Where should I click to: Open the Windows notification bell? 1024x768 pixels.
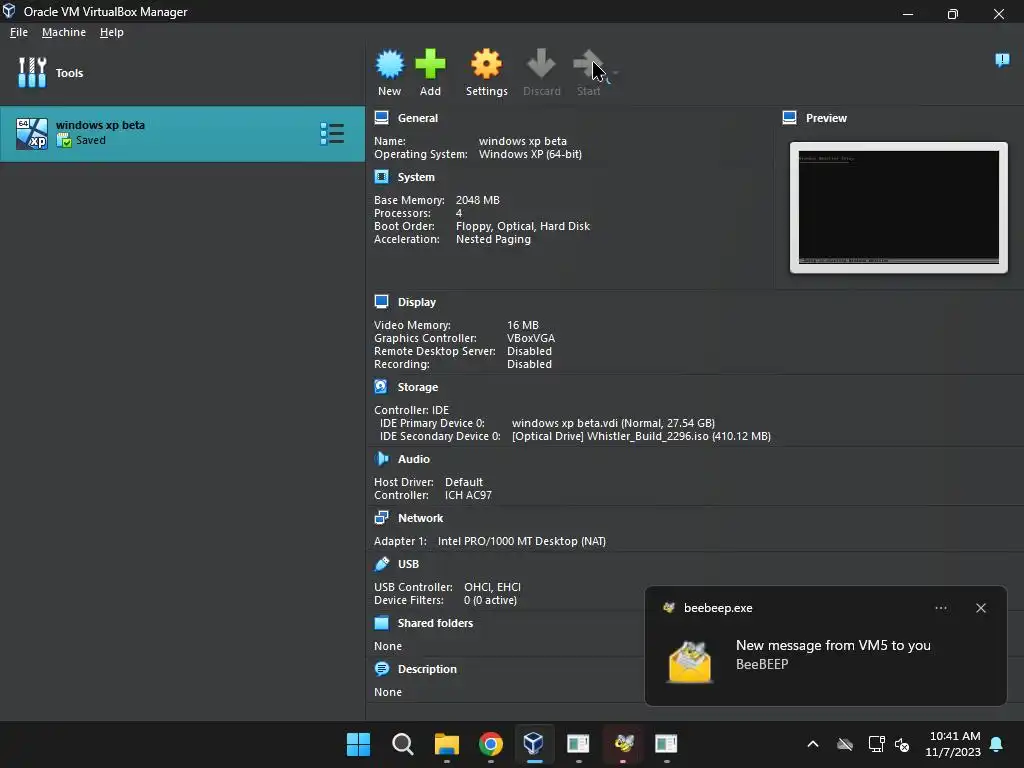click(997, 744)
